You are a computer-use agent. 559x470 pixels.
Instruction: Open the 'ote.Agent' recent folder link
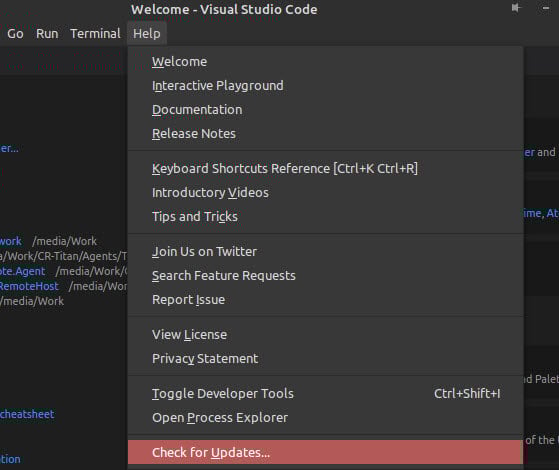(22, 271)
